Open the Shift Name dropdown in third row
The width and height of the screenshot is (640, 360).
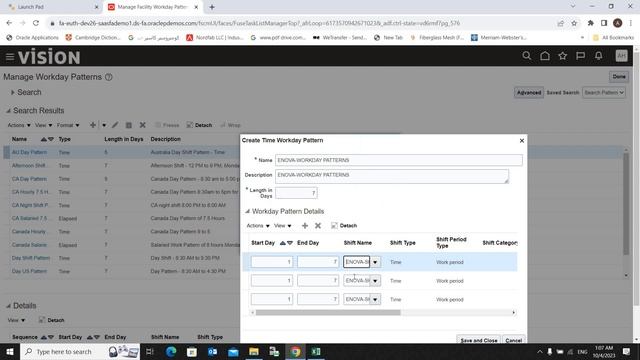coord(375,299)
